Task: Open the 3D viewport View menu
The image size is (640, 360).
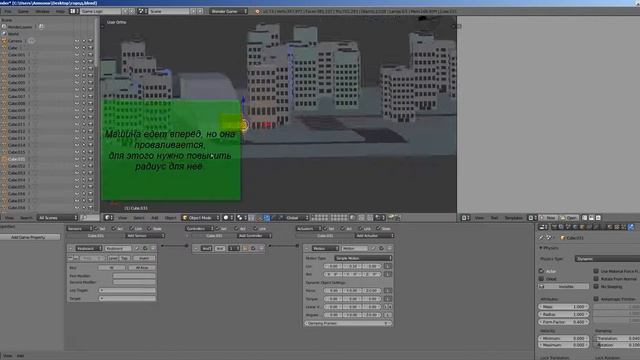Action: pos(122,218)
